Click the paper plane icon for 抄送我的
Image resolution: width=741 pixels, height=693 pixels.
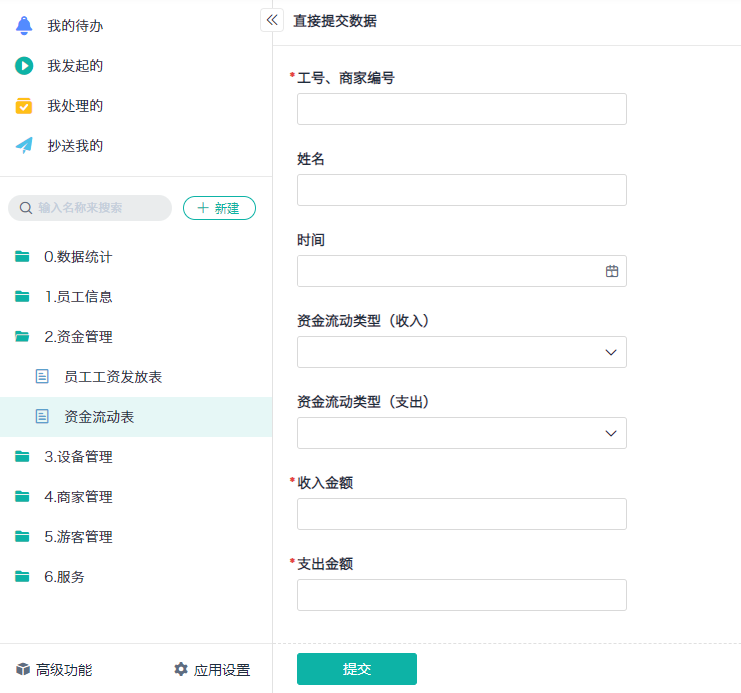pyautogui.click(x=24, y=146)
